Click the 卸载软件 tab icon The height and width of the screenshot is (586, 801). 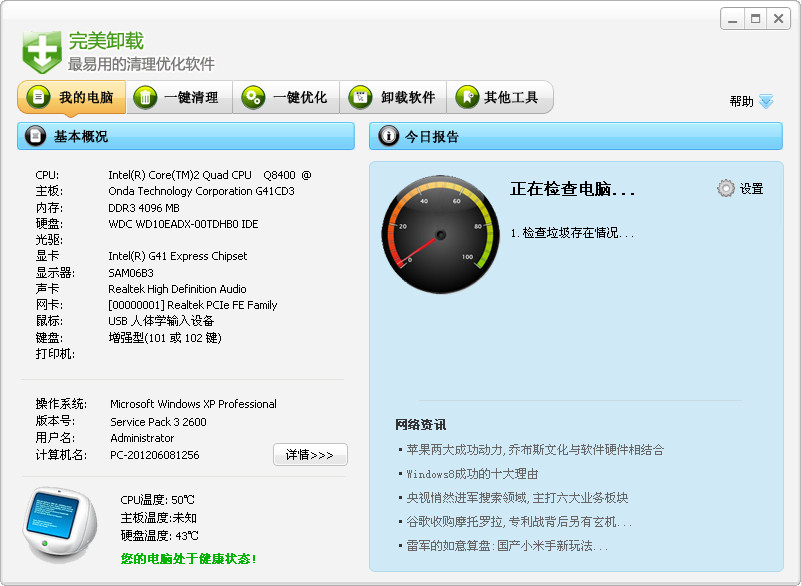point(360,97)
